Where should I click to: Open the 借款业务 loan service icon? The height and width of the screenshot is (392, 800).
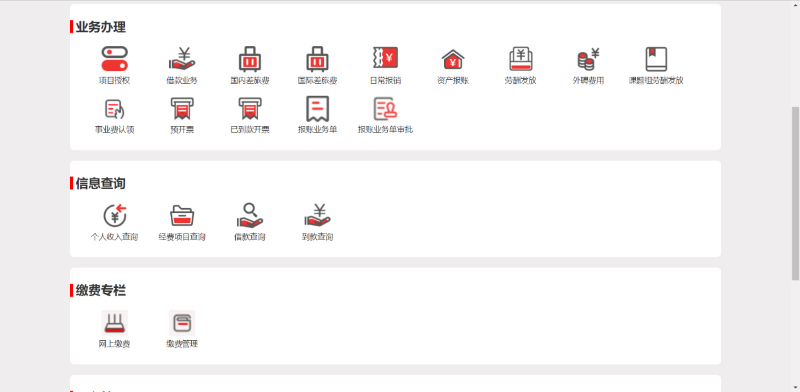(x=182, y=59)
